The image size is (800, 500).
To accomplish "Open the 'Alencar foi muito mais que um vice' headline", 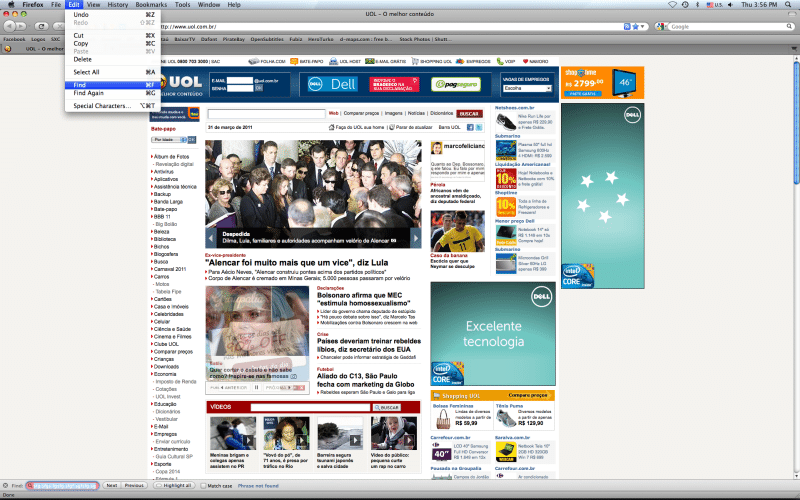I will (296, 263).
